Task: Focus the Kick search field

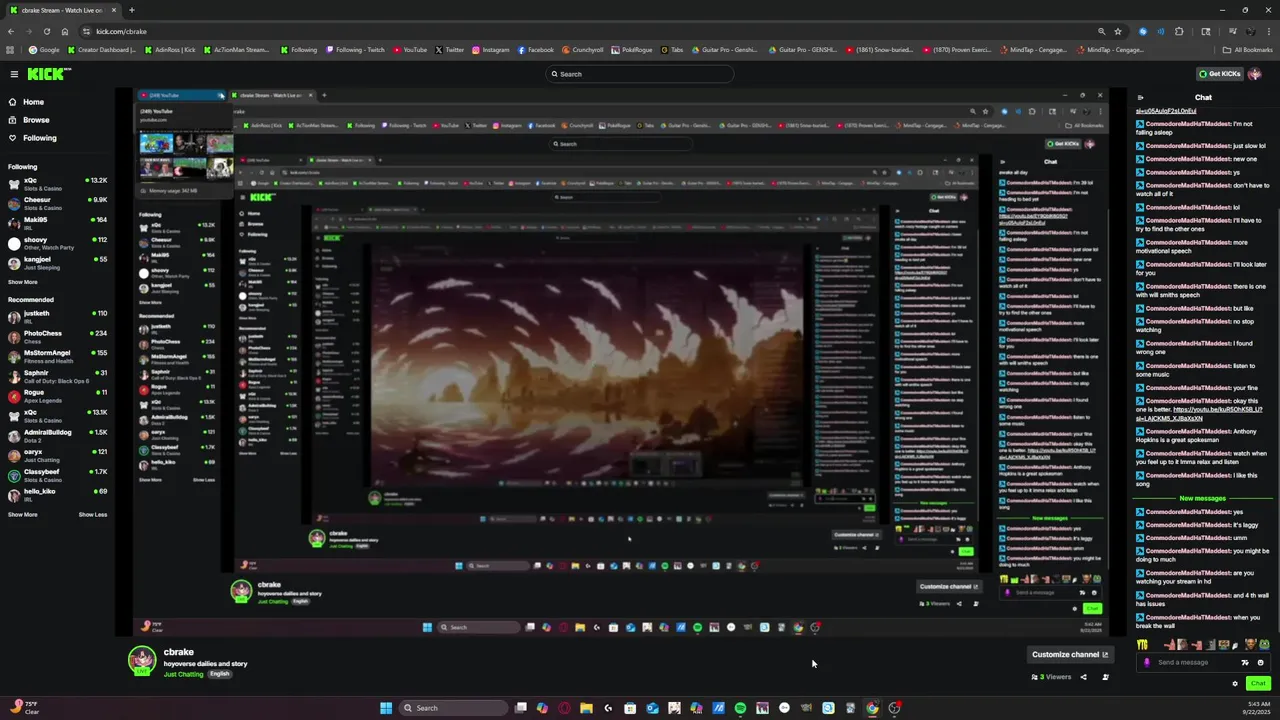Action: coord(640,74)
